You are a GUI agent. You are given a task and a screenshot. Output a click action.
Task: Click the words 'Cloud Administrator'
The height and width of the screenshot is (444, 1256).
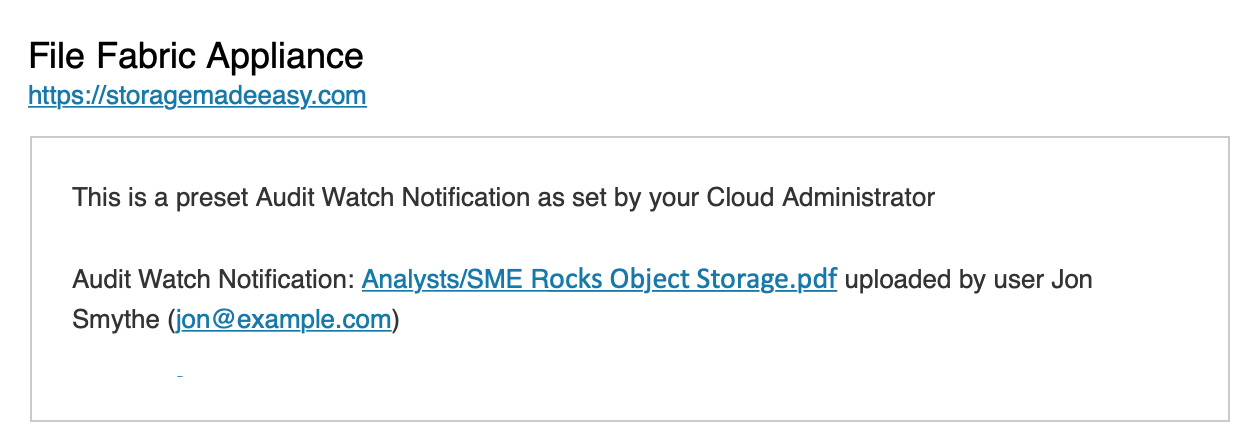tap(820, 197)
